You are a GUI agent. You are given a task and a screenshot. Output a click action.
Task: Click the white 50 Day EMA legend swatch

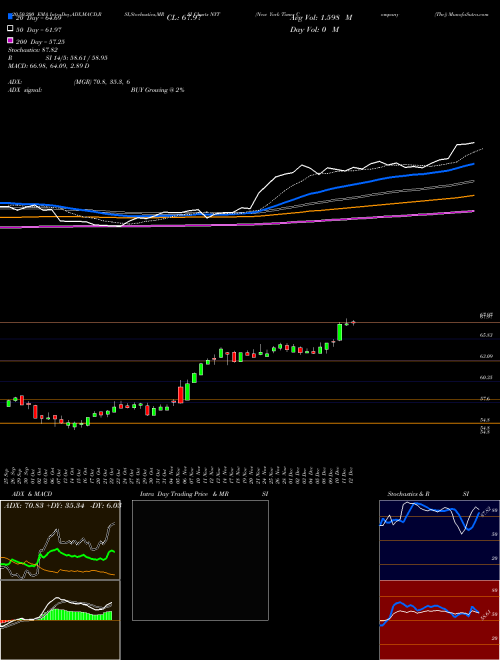10,28
